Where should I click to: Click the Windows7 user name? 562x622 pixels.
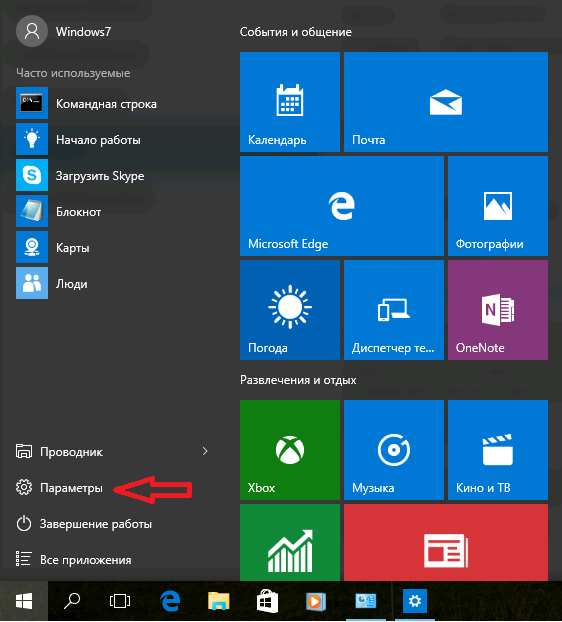[x=83, y=32]
